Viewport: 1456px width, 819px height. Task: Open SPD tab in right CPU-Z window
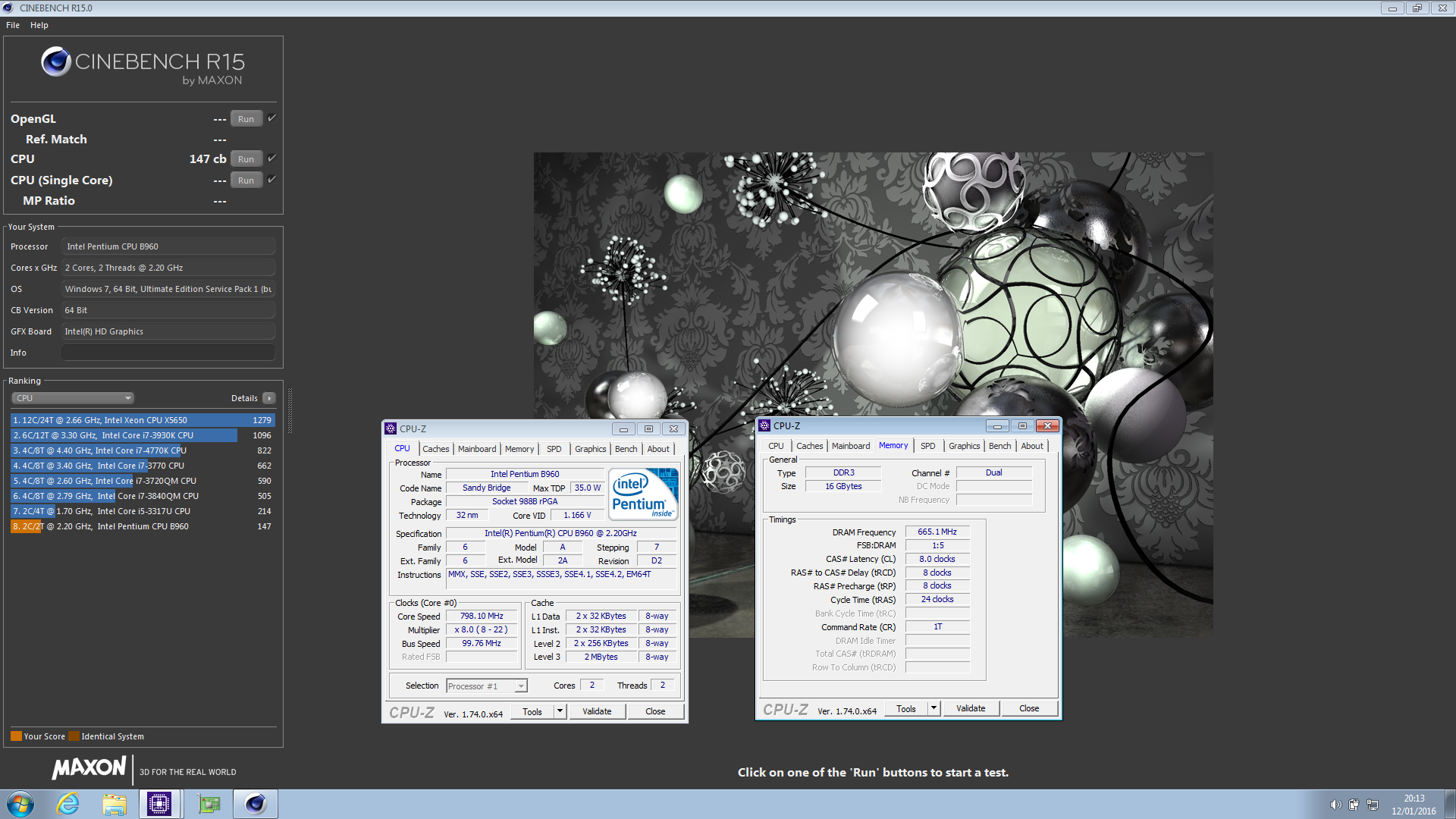tap(928, 446)
